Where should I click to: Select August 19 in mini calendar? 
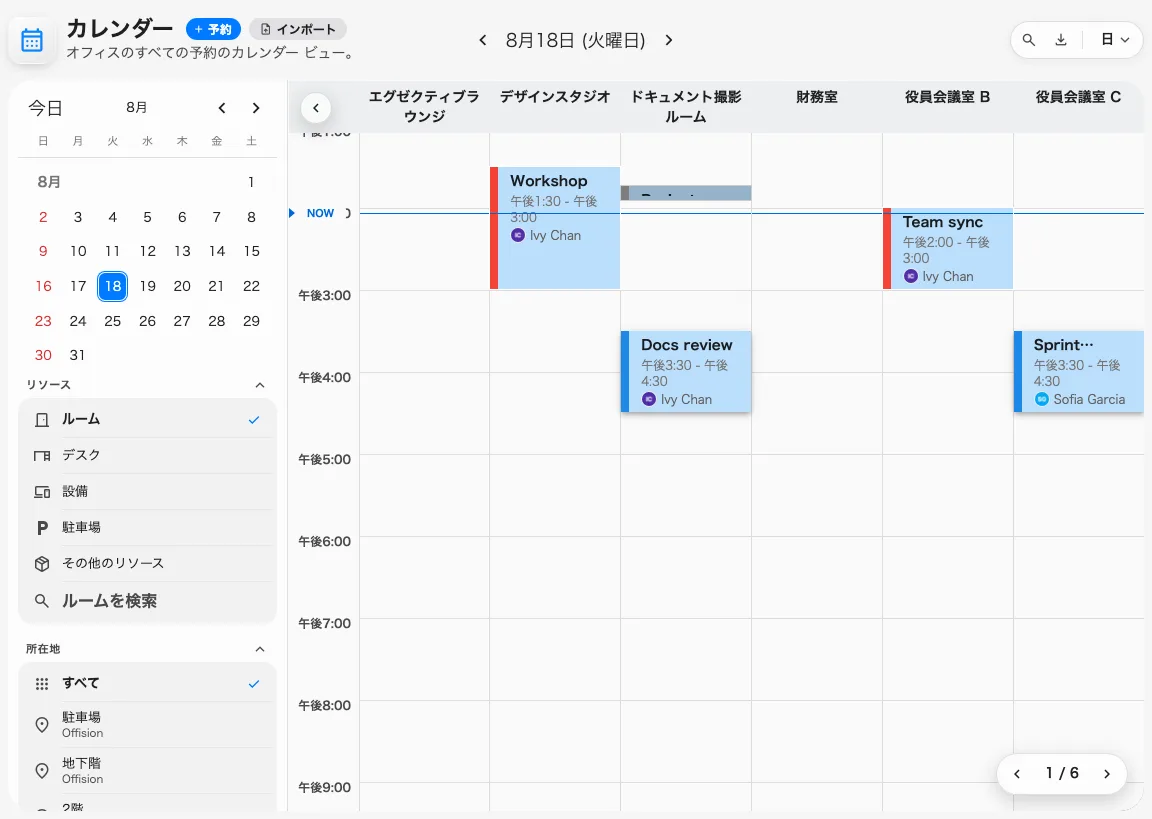point(148,286)
